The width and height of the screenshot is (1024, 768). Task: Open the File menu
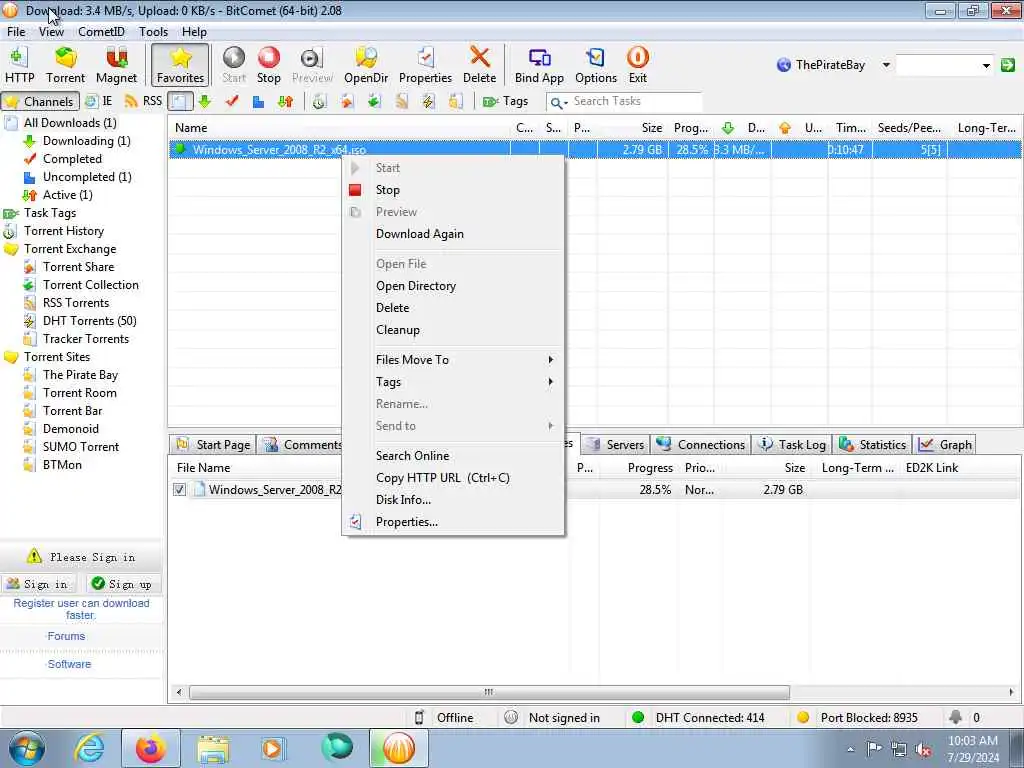(x=16, y=31)
